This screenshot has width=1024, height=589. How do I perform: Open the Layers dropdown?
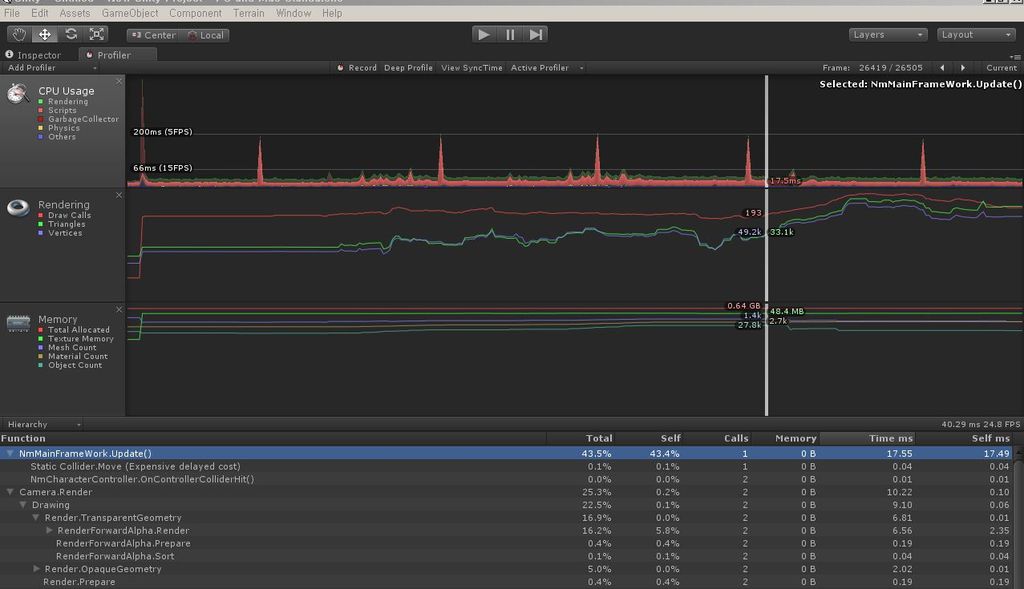pos(887,35)
